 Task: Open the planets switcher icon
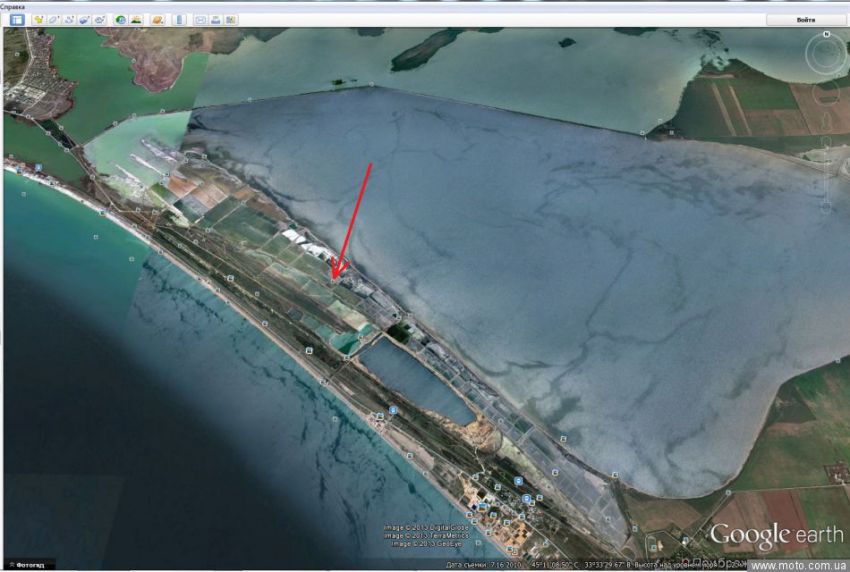click(x=157, y=20)
